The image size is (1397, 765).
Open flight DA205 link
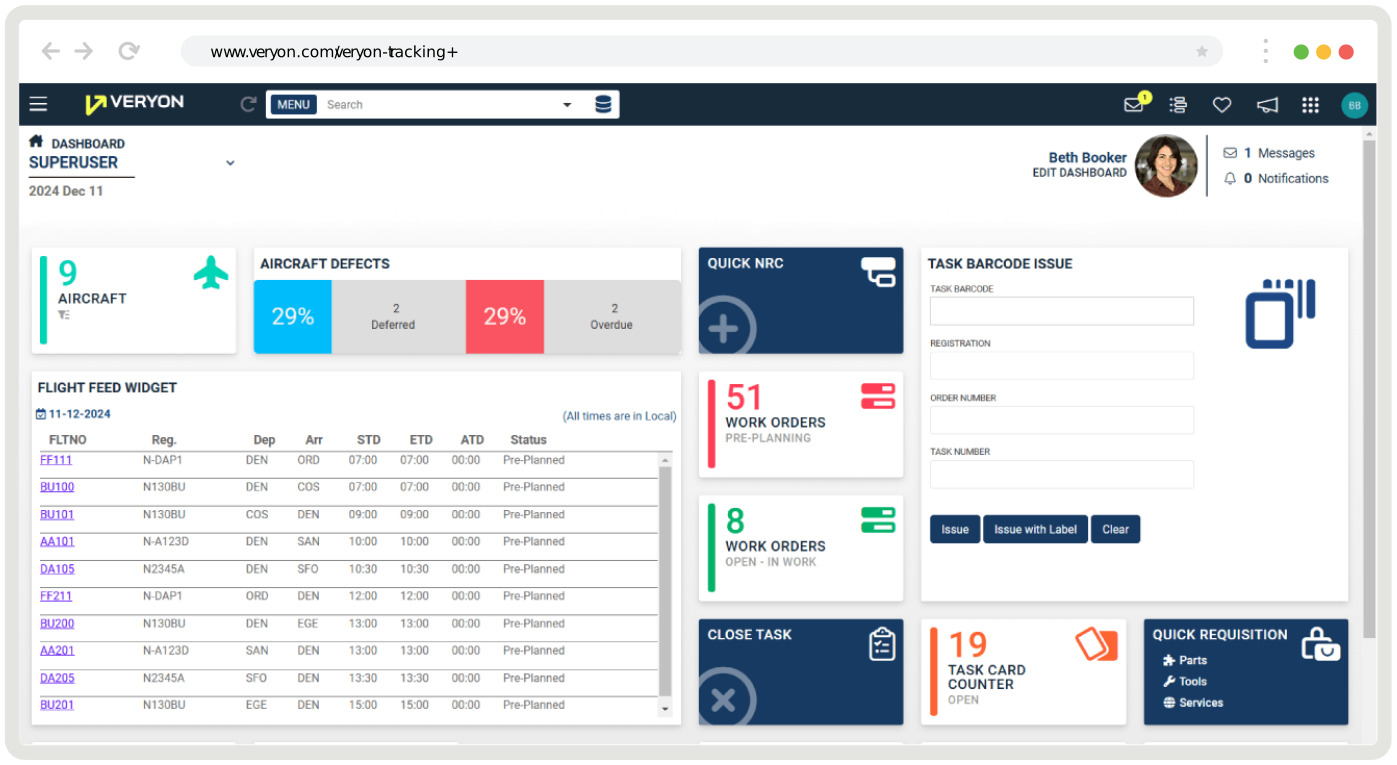57,678
